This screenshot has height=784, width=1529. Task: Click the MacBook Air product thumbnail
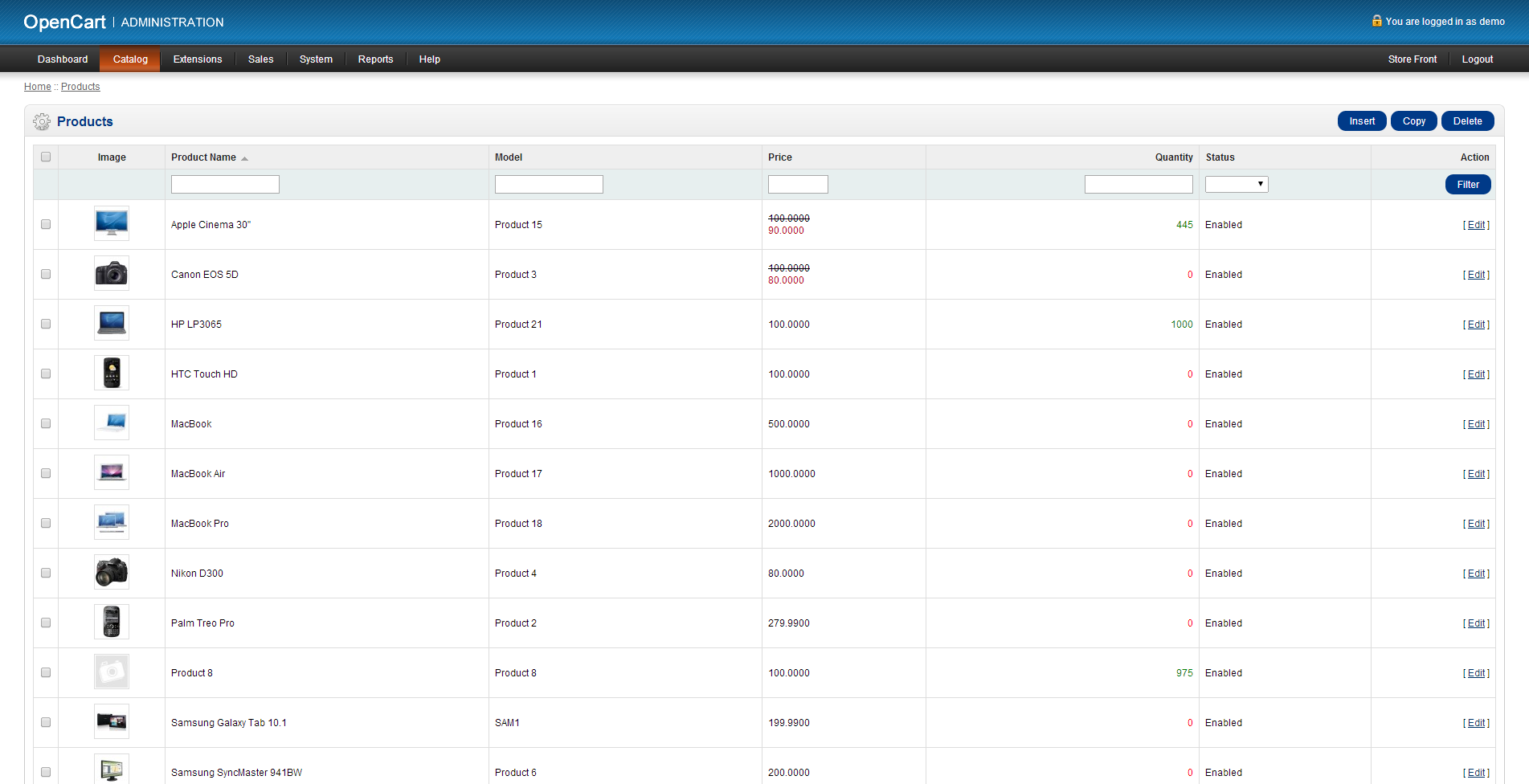coord(112,473)
